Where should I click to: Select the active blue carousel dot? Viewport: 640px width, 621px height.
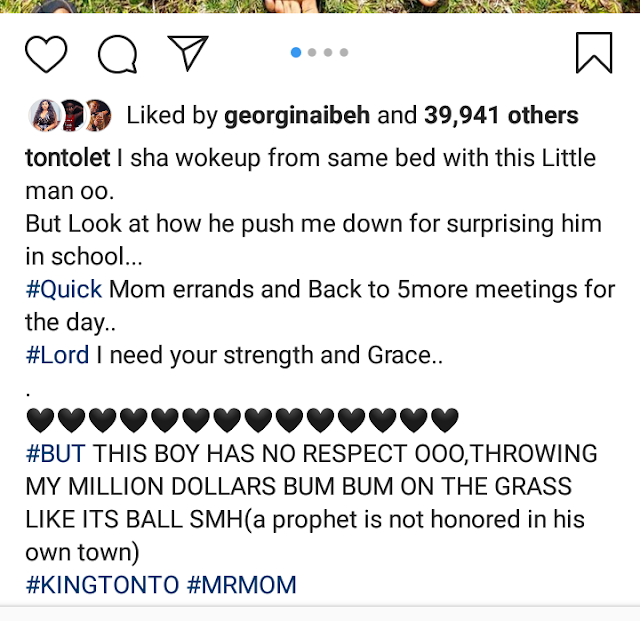pyautogui.click(x=296, y=52)
